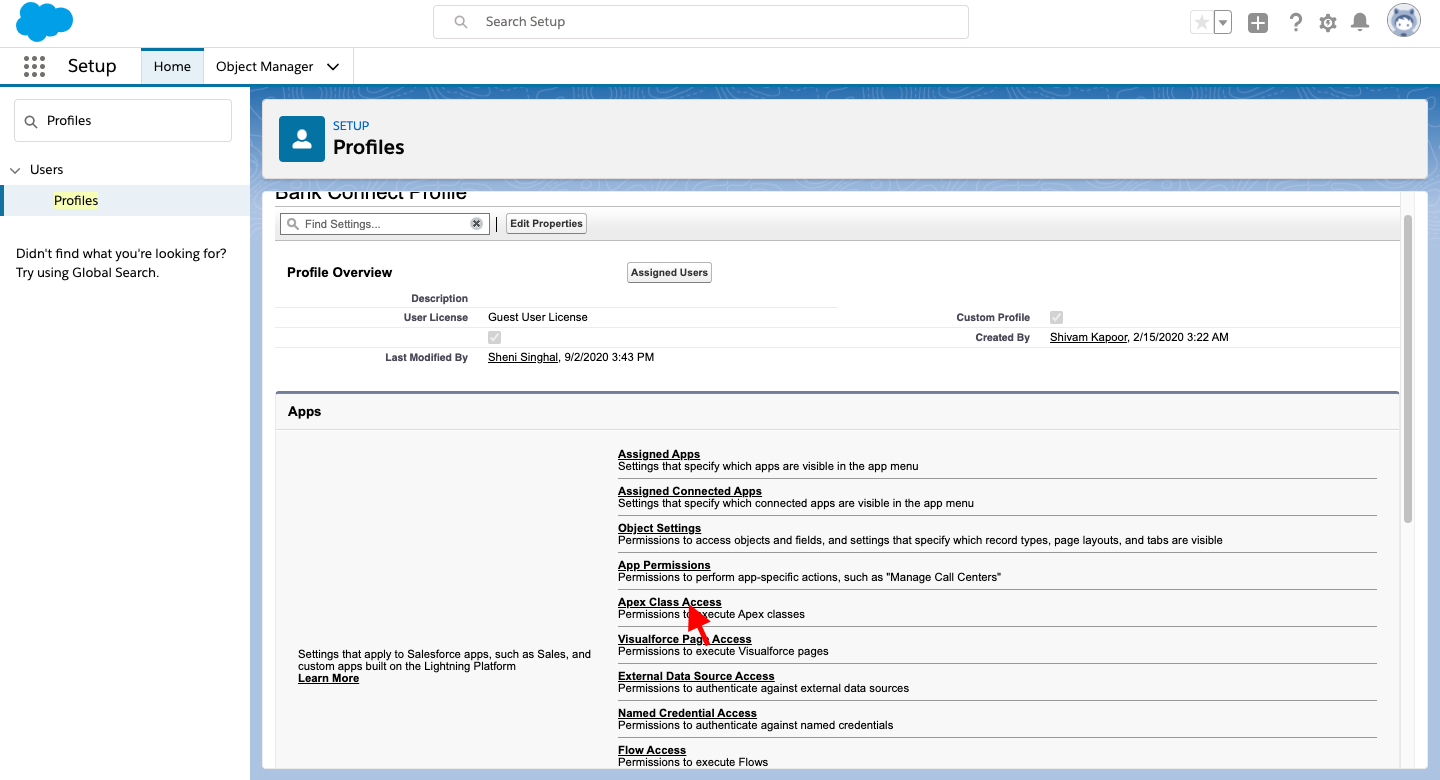Screen dimensions: 1440x780
Task: Click the SETUP breadcrumb label
Action: coord(351,126)
